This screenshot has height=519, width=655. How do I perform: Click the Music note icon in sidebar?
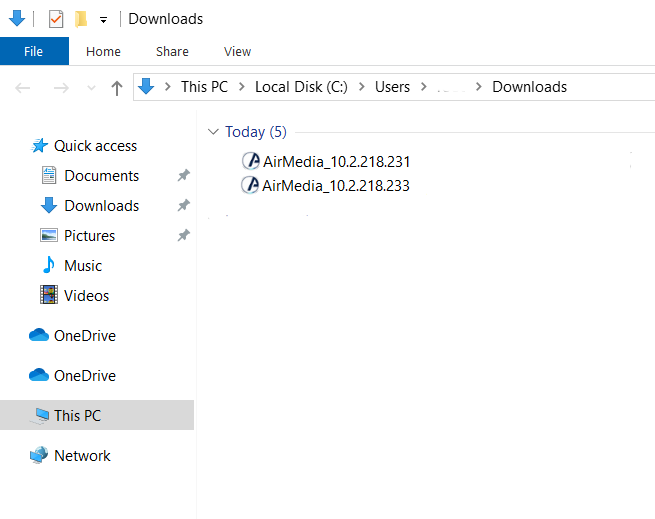48,265
